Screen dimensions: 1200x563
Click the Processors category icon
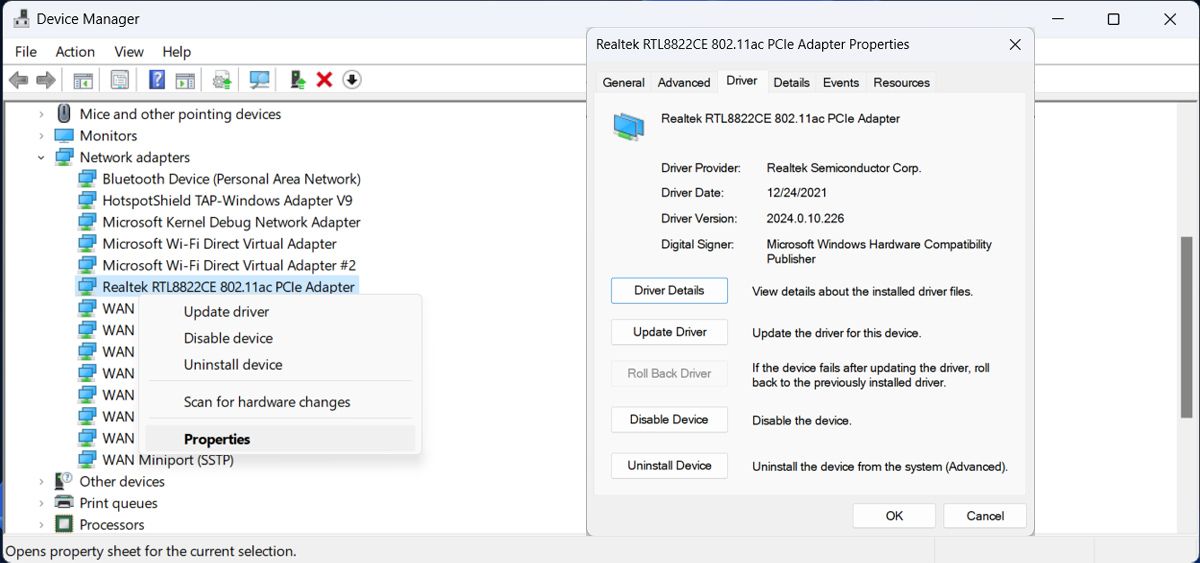[64, 524]
